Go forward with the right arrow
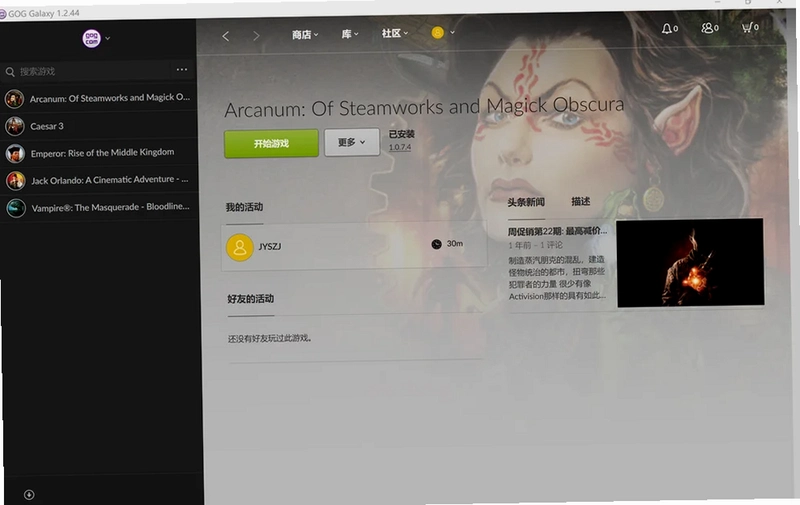 (x=256, y=36)
